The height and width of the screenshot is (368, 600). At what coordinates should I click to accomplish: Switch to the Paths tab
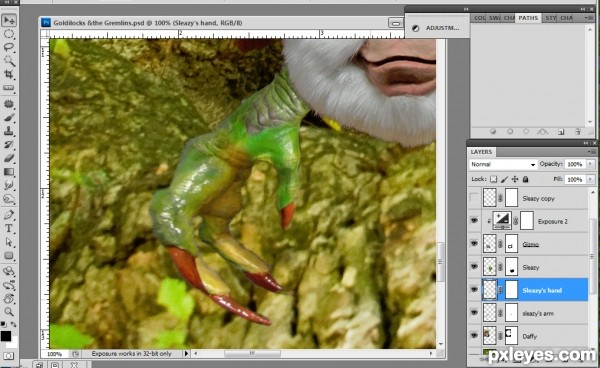click(x=528, y=18)
